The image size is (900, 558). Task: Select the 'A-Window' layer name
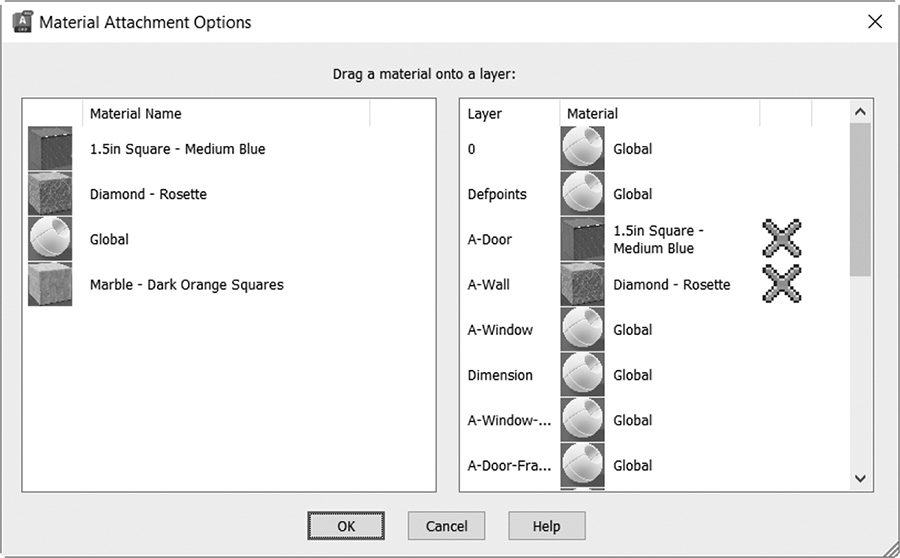[500, 330]
